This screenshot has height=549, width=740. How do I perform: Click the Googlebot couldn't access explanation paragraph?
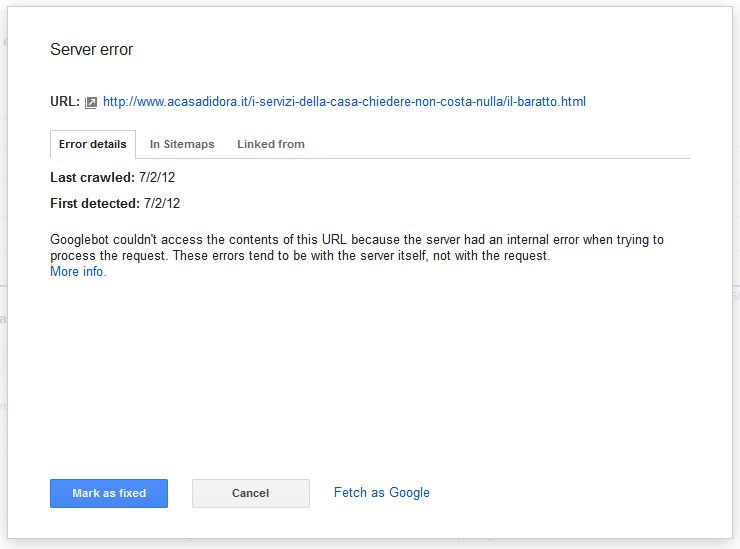tap(357, 247)
